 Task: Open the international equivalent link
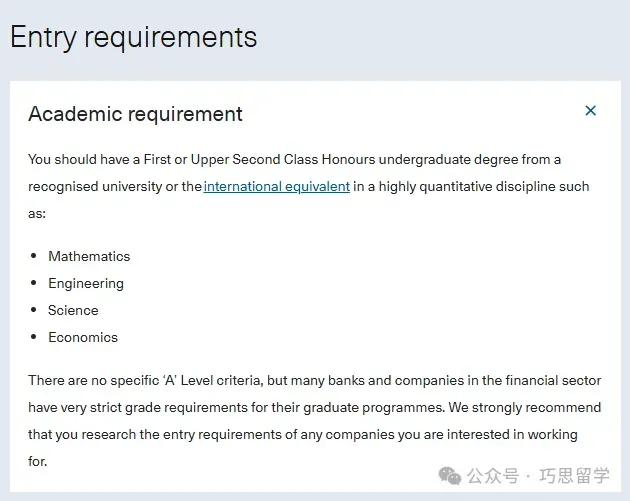tap(277, 187)
